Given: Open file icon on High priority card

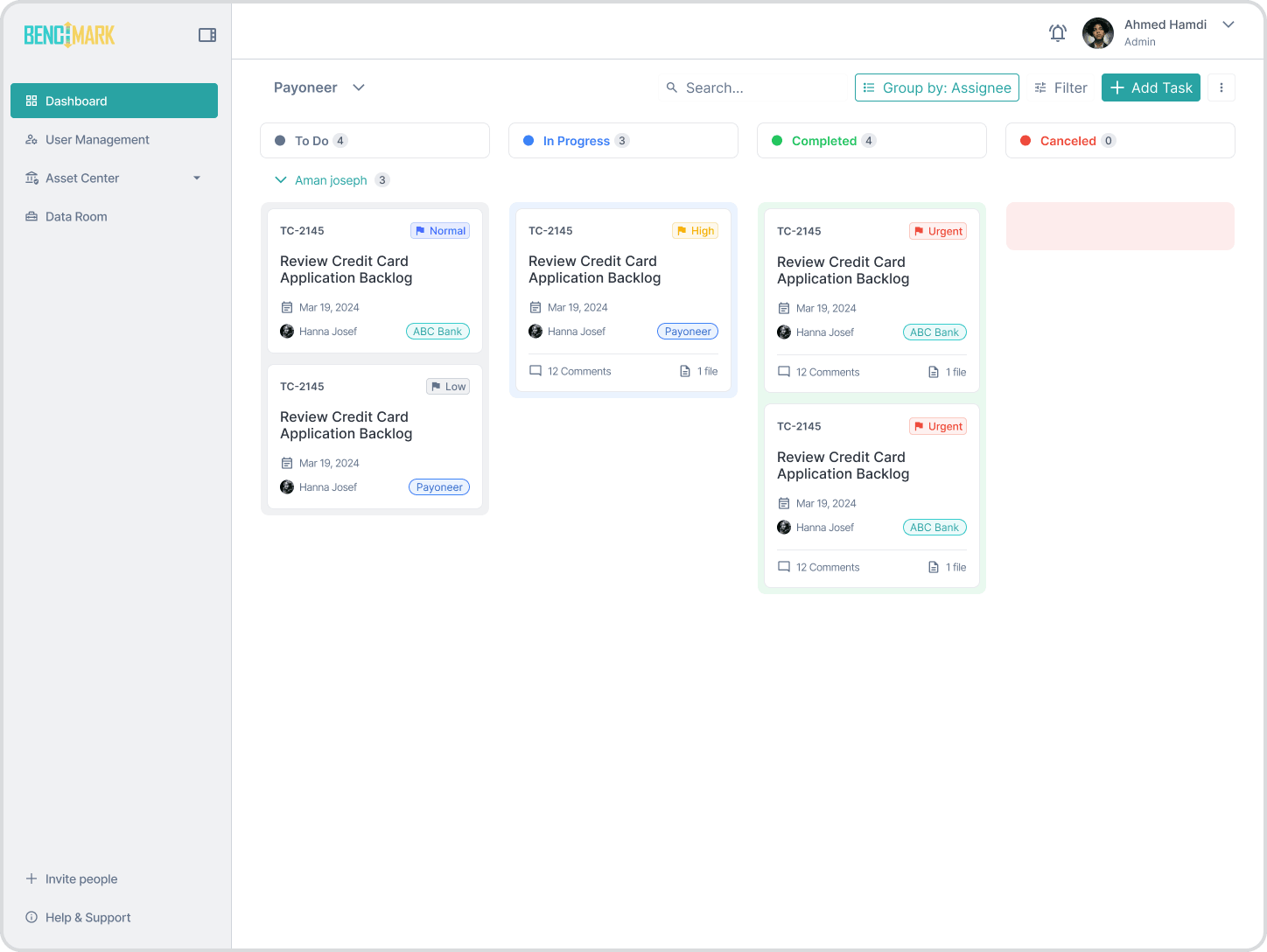Looking at the screenshot, I should [x=685, y=371].
